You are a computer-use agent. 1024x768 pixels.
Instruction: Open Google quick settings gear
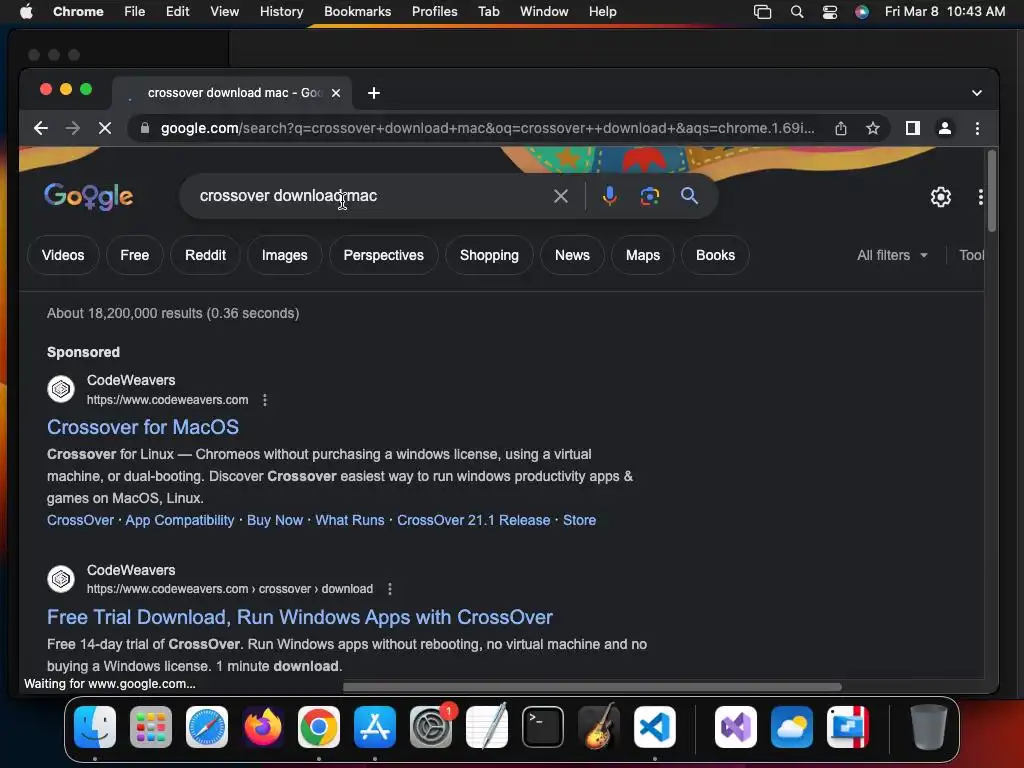coord(940,197)
